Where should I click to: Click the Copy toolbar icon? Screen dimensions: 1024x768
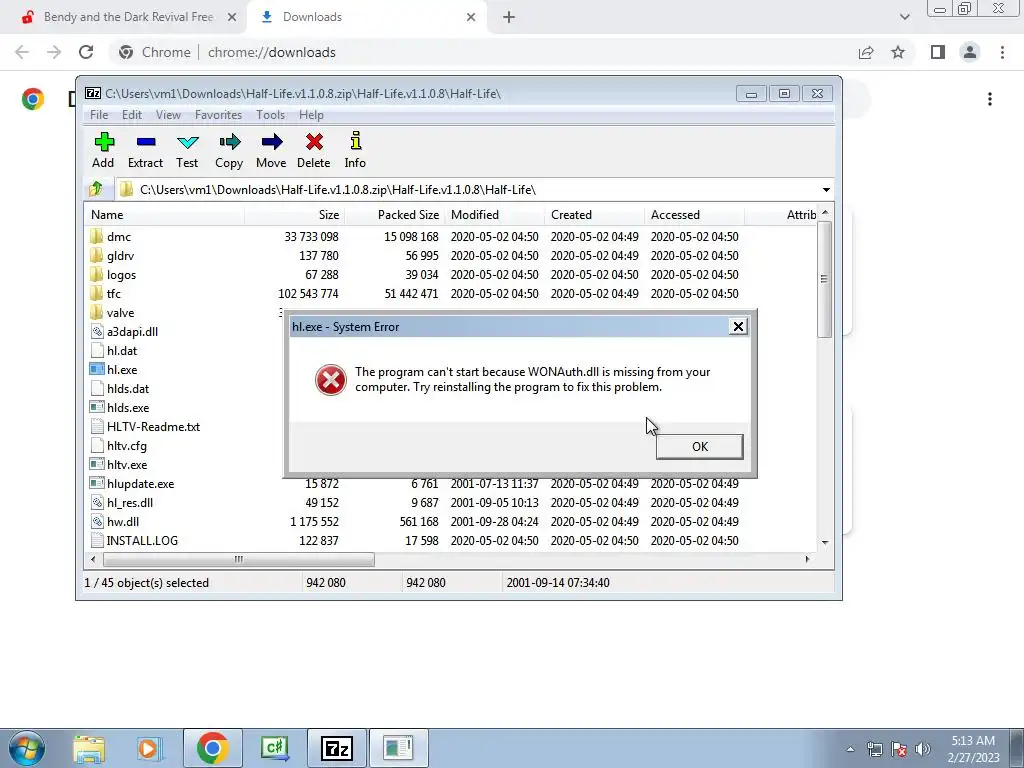click(229, 151)
